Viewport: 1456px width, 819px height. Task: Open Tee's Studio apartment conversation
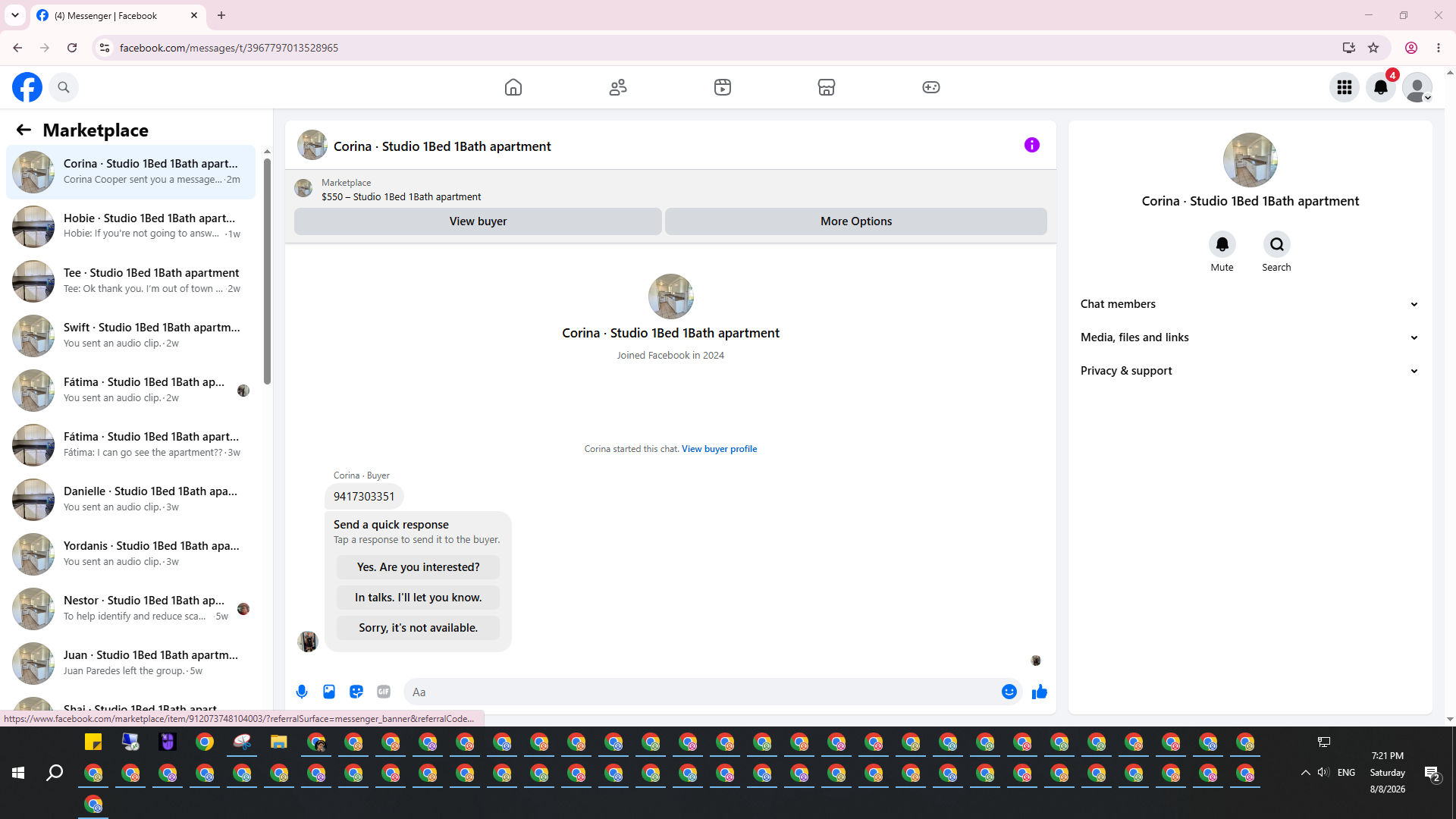(130, 281)
